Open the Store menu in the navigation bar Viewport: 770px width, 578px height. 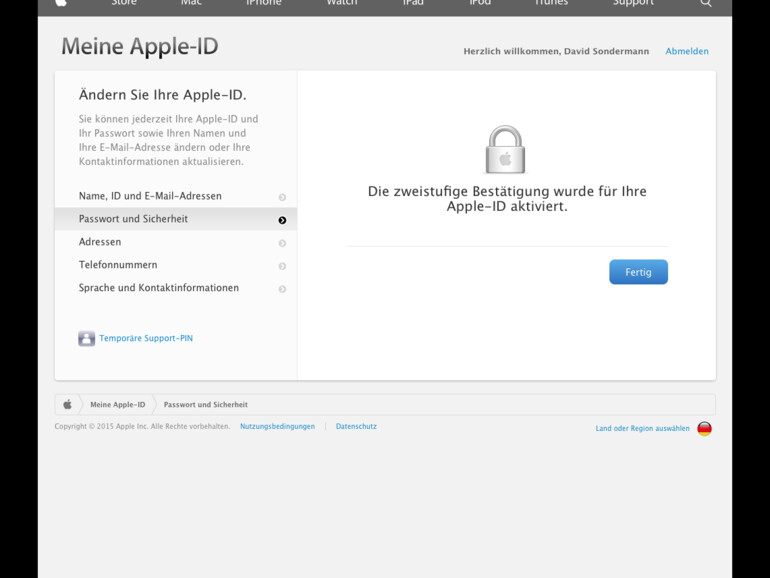click(124, 3)
